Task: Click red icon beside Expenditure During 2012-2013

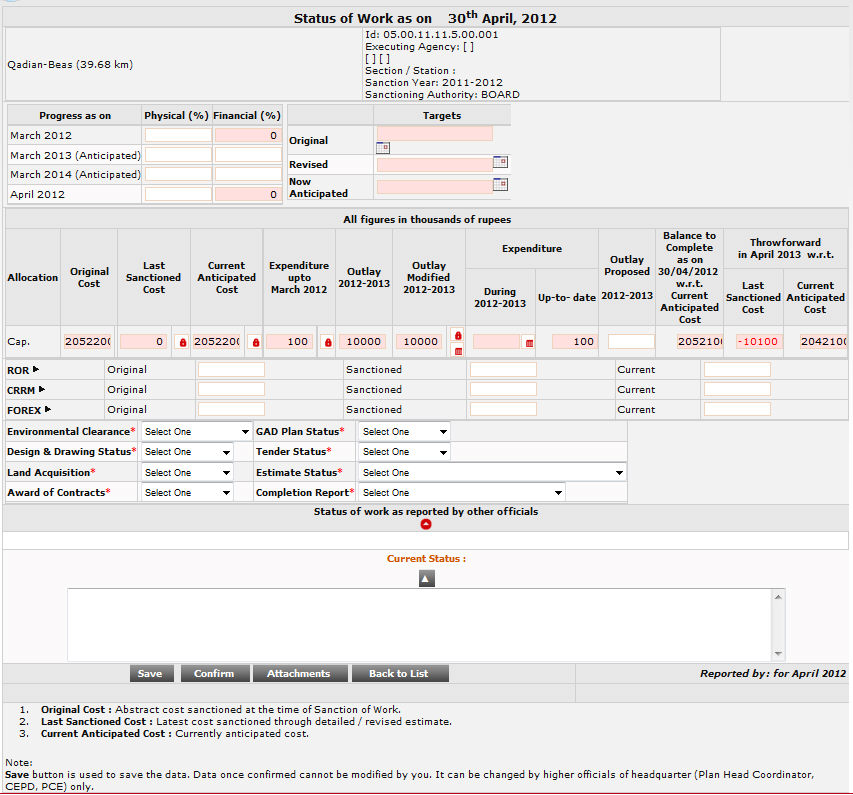Action: point(529,343)
